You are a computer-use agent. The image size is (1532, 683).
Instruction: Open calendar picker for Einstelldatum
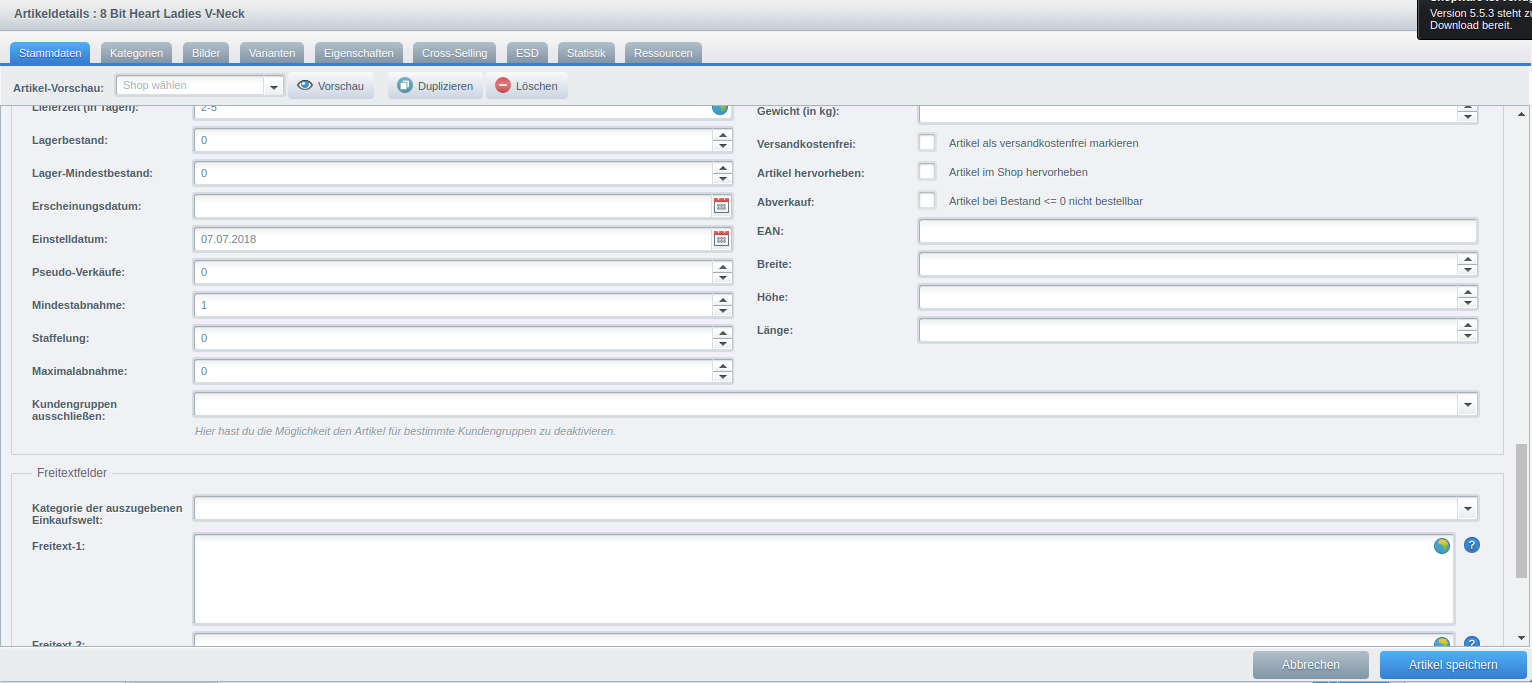pyautogui.click(x=721, y=239)
